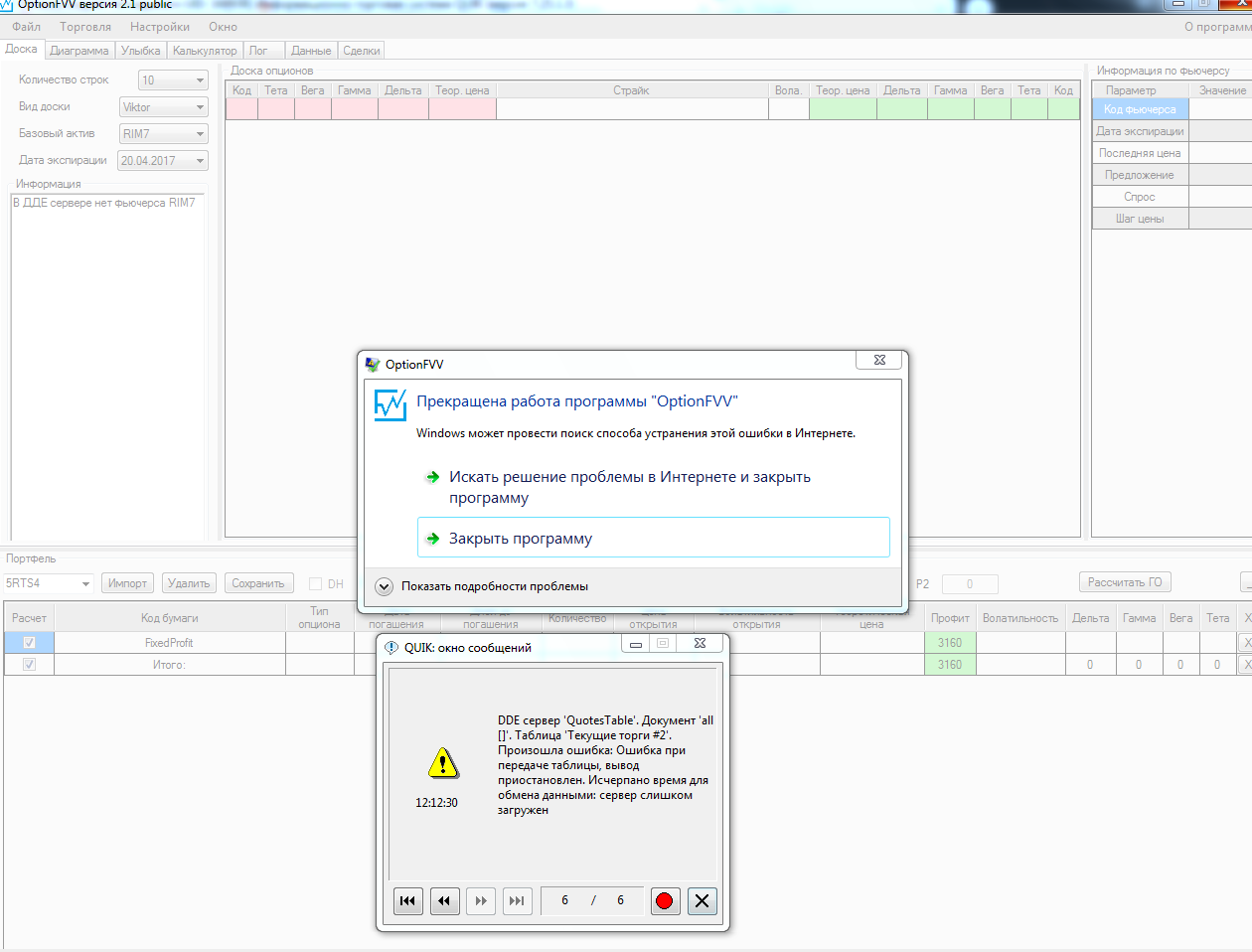Switch to the Калькулятор tab

tap(205, 51)
